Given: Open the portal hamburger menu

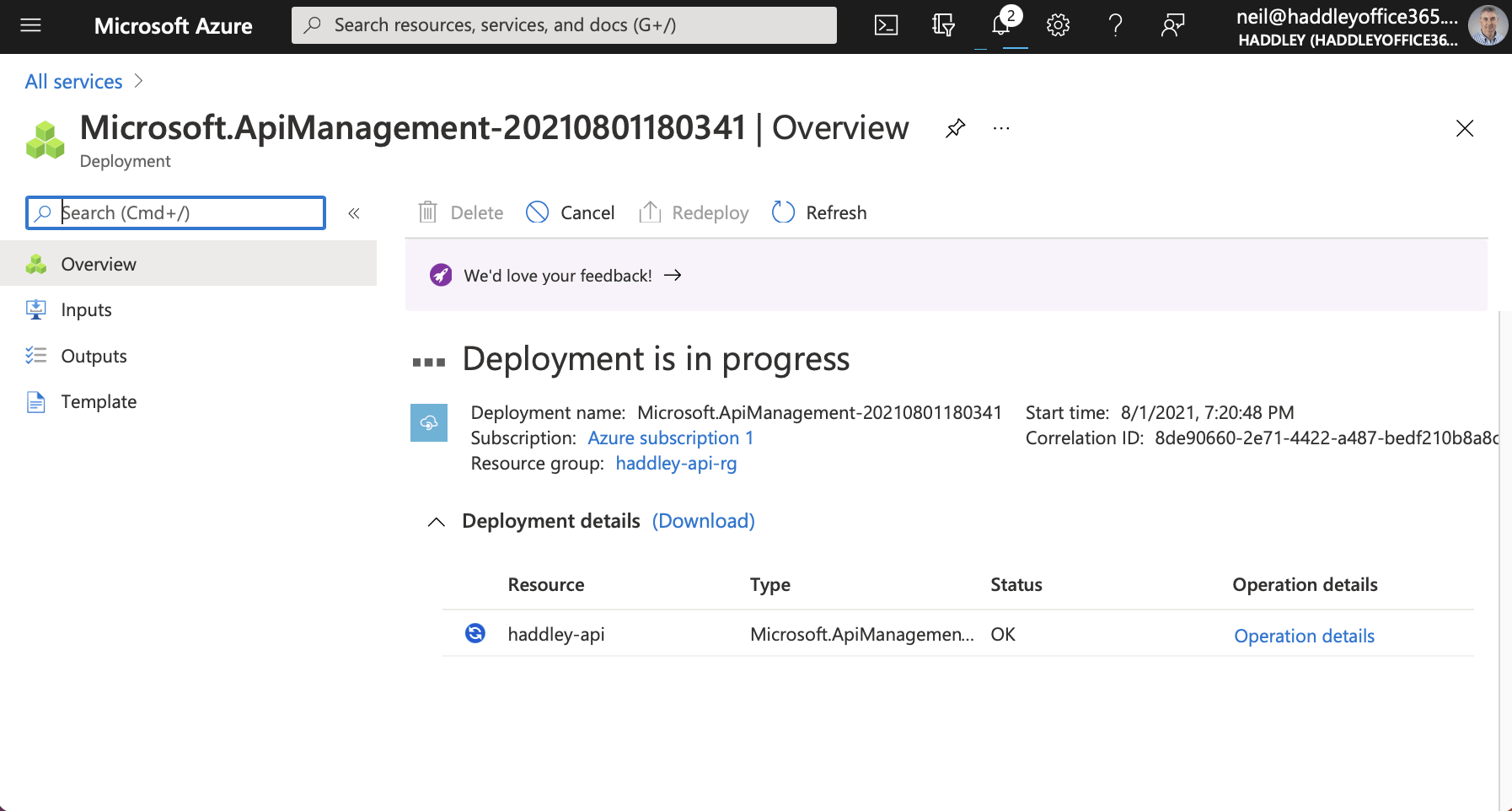Looking at the screenshot, I should click(x=31, y=25).
